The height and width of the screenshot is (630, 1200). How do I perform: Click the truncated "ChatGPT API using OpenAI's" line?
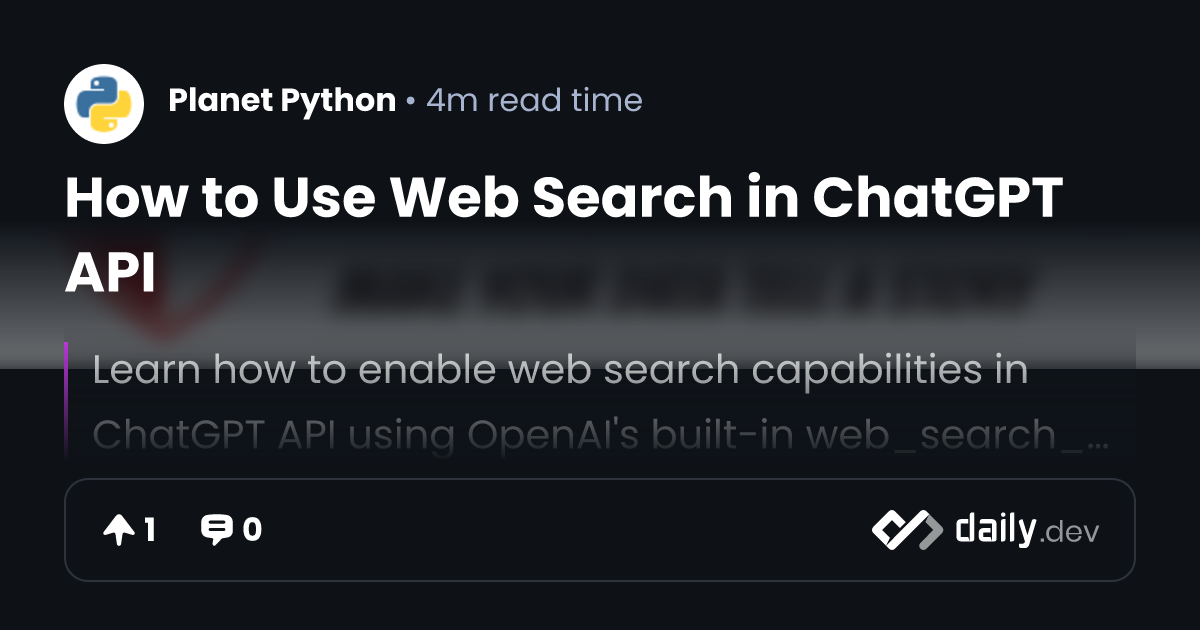coord(600,435)
